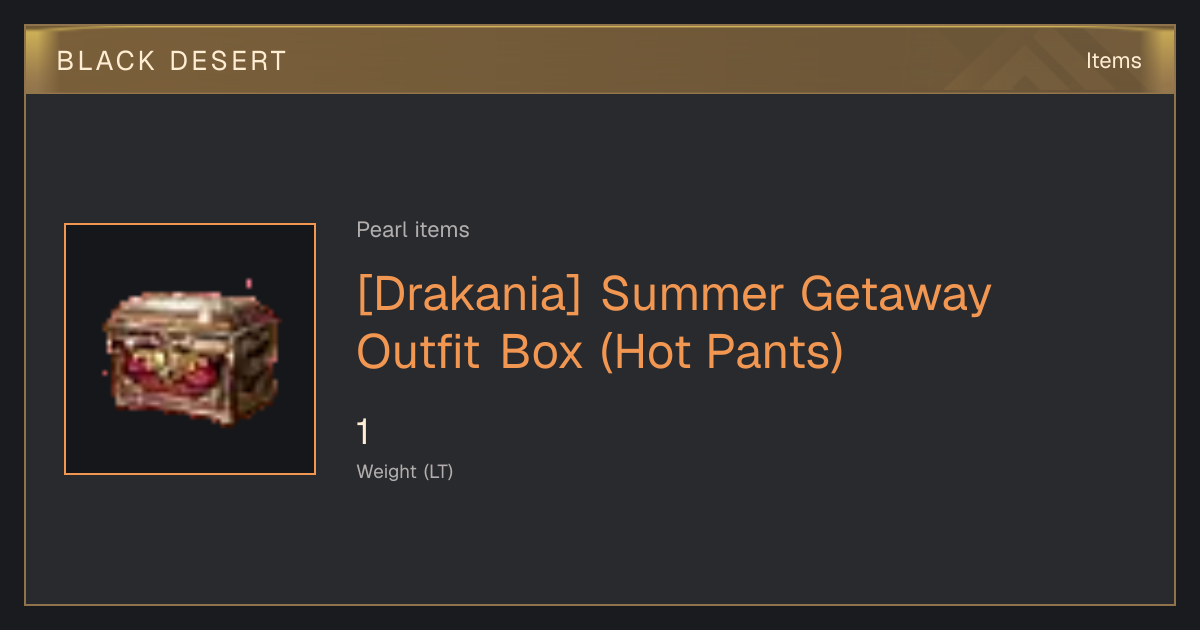Open the Summer Getaway Outfit Box title
Screen dimensions: 1200x630
click(x=674, y=322)
